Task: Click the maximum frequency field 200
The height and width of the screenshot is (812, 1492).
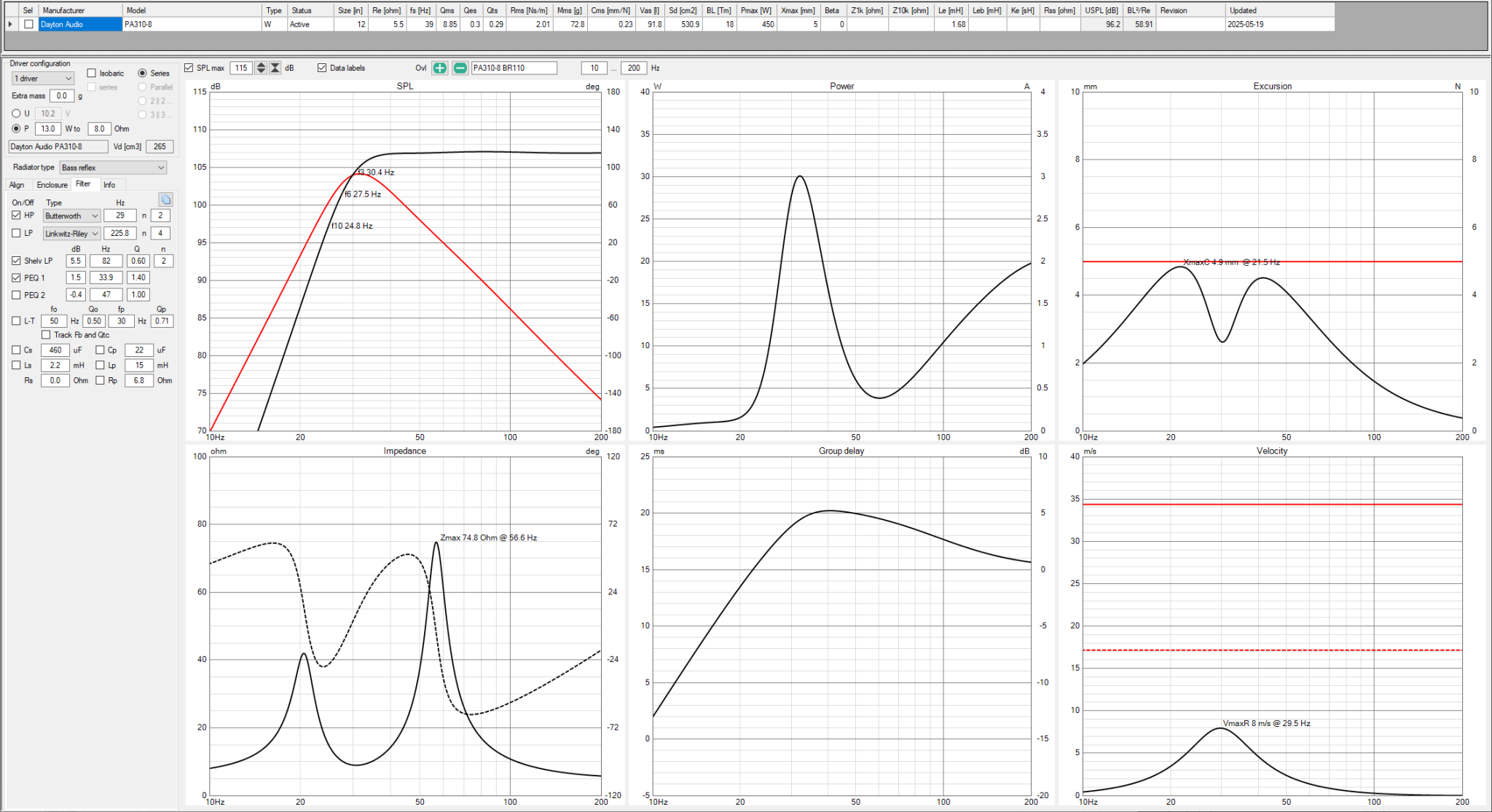Action: pyautogui.click(x=634, y=68)
